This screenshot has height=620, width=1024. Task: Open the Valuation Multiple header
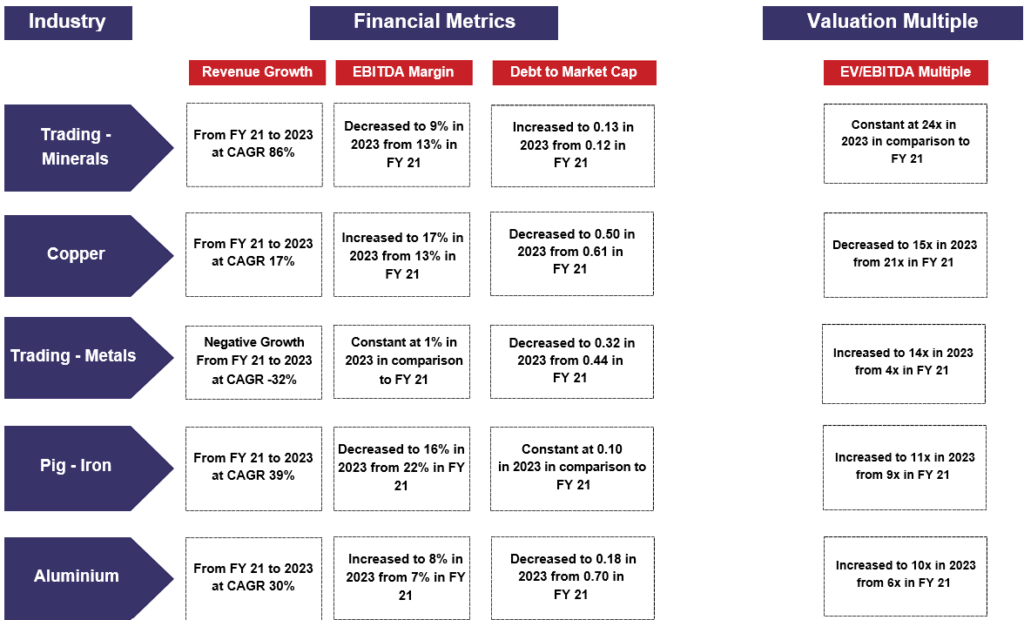pos(892,22)
